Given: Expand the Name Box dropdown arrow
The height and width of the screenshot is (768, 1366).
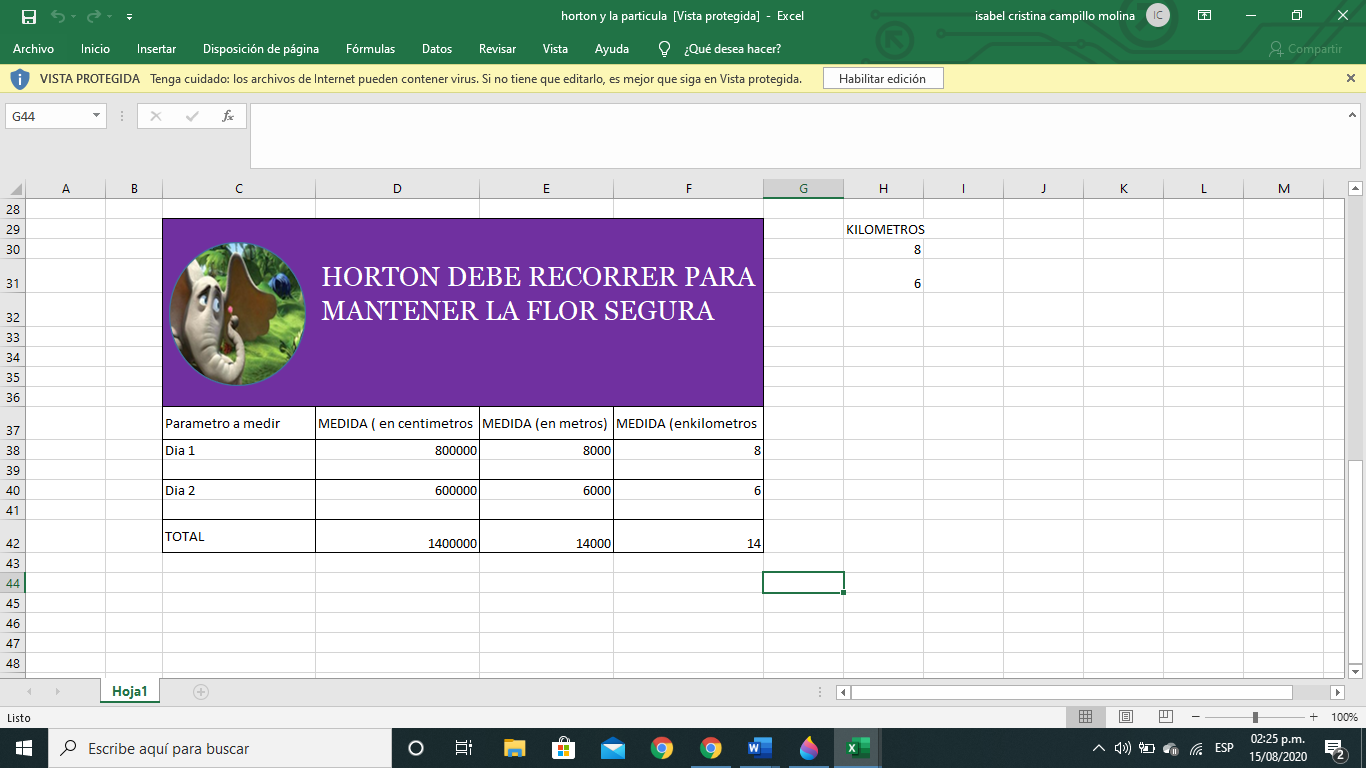Looking at the screenshot, I should 97,116.
